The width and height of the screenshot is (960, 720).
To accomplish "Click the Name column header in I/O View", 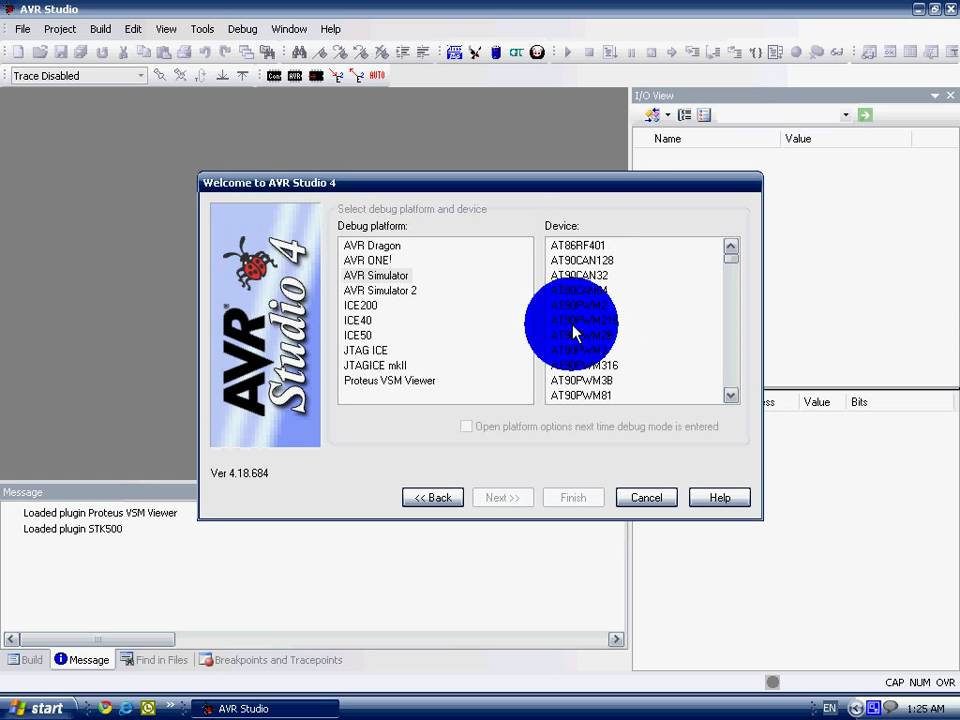I will [x=707, y=139].
